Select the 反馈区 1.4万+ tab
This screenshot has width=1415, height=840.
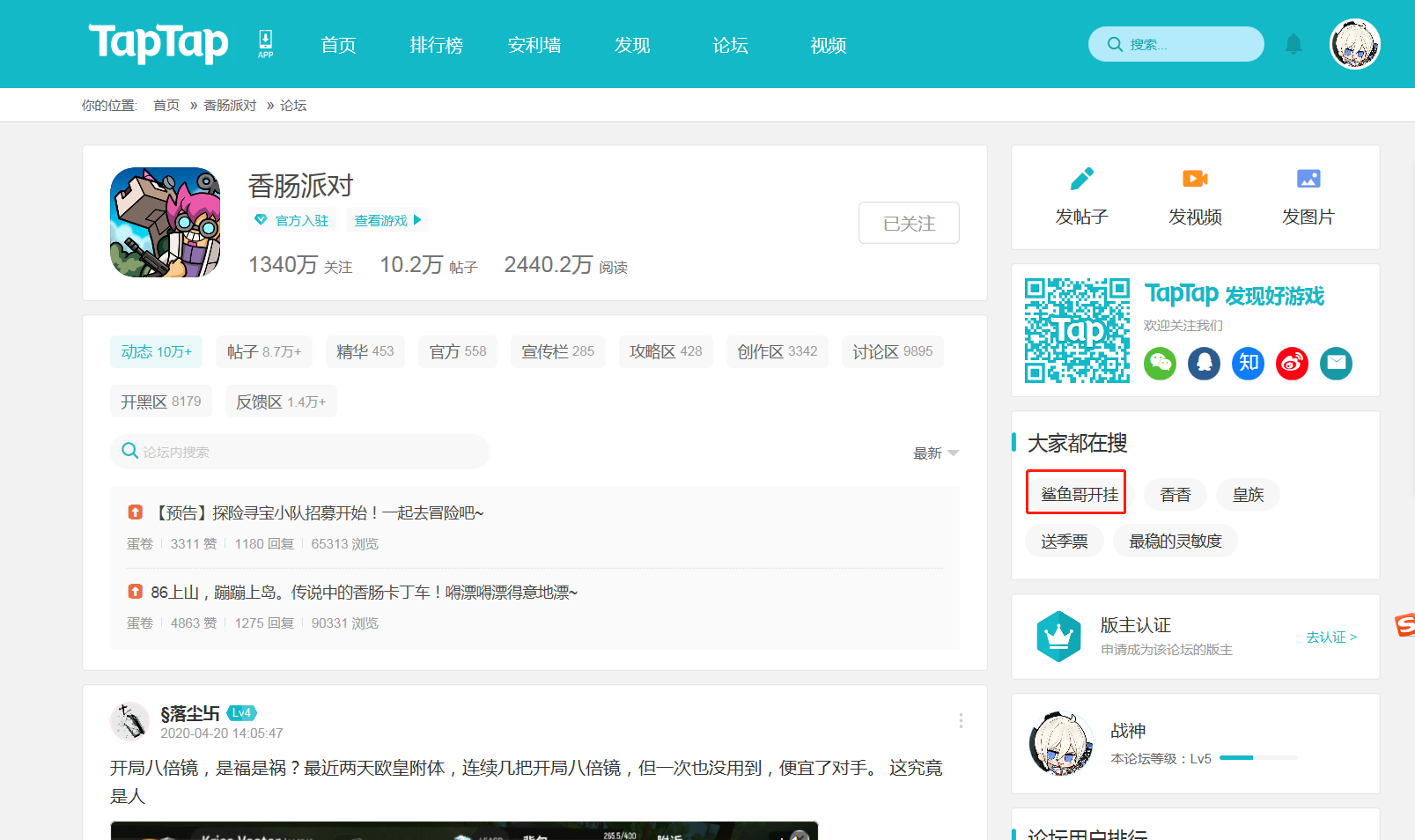[x=281, y=402]
